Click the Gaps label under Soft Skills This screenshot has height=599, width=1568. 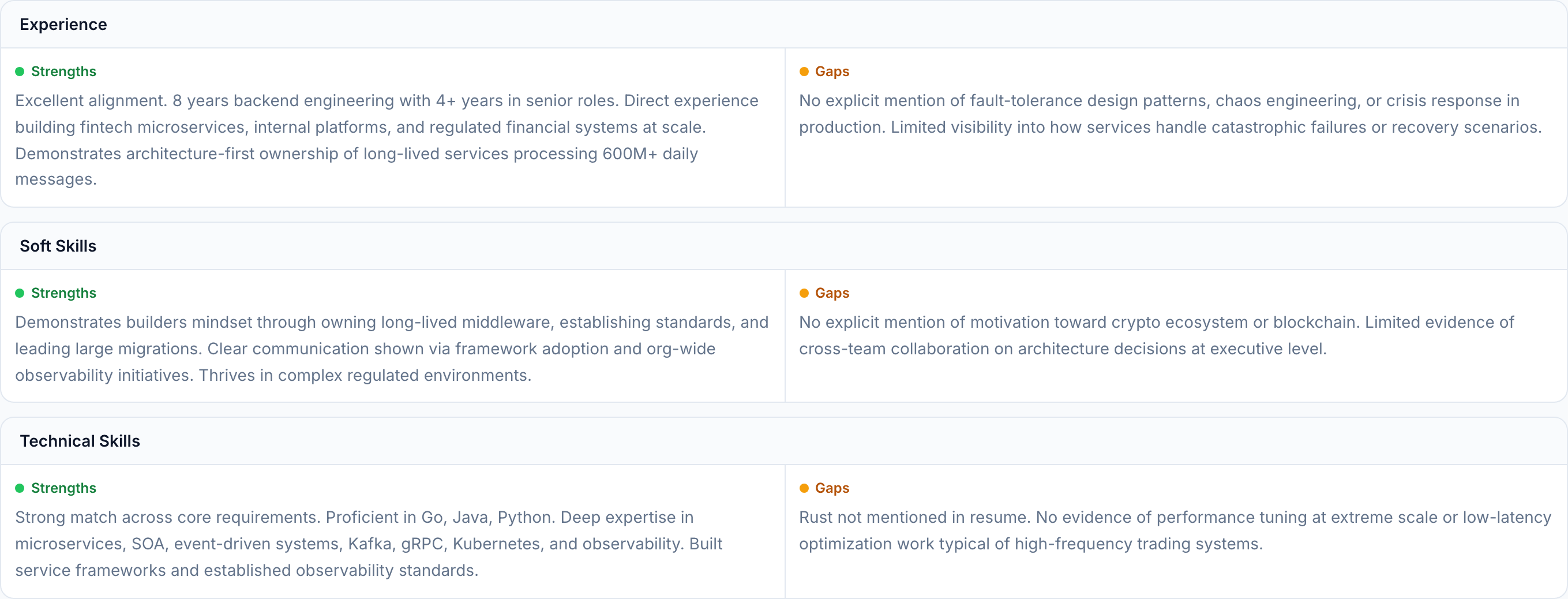pyautogui.click(x=831, y=293)
